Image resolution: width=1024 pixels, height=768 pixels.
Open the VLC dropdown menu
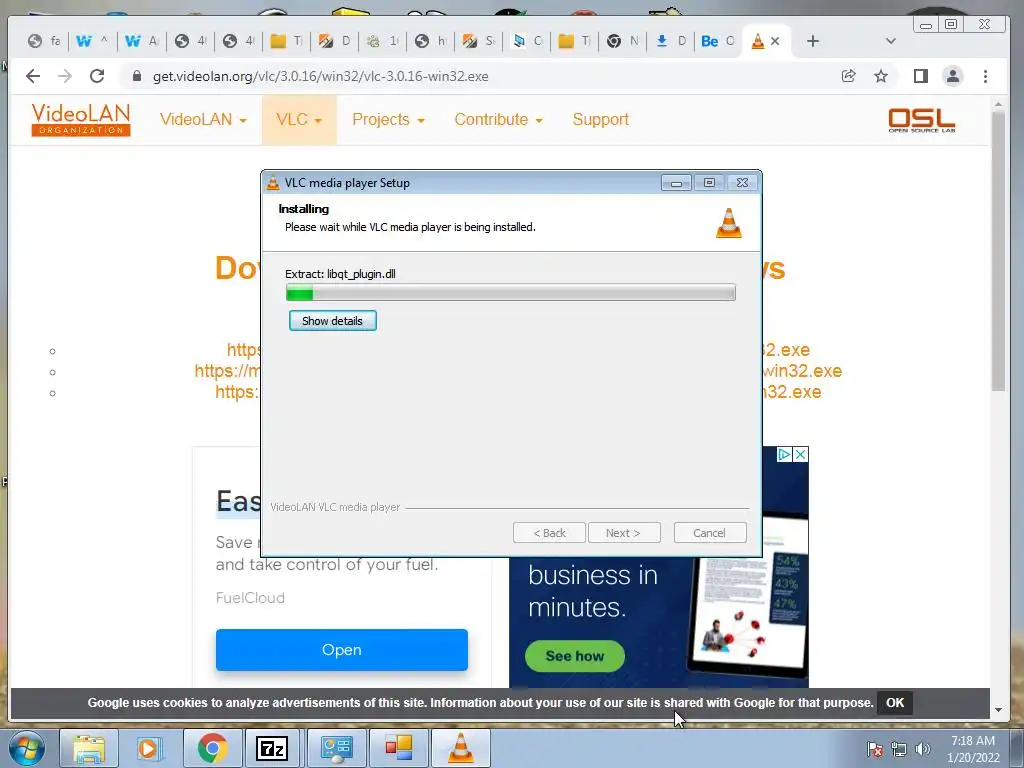[x=299, y=120]
